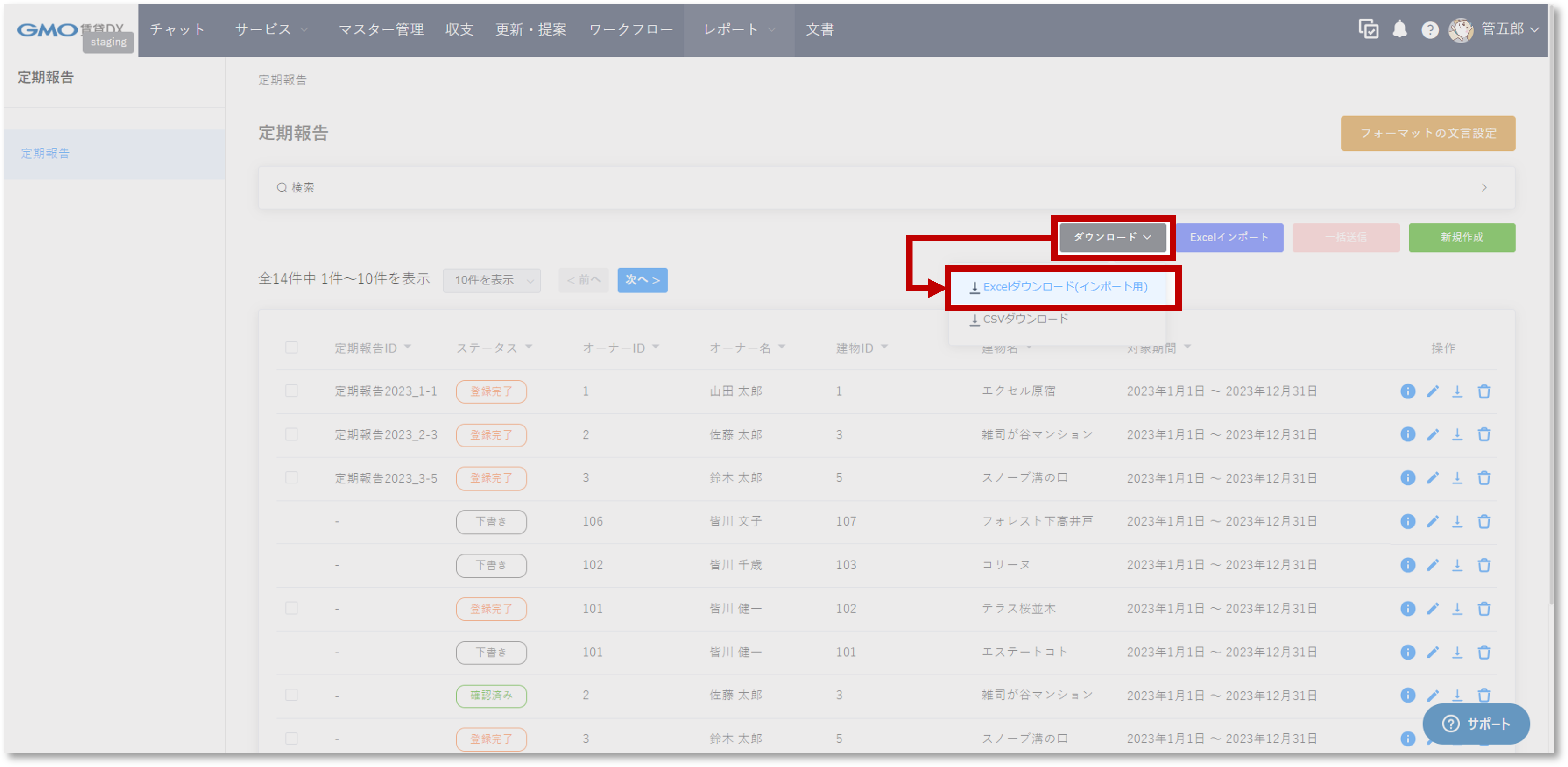1568x767 pixels.
Task: Open the notification bell
Action: pos(1400,29)
